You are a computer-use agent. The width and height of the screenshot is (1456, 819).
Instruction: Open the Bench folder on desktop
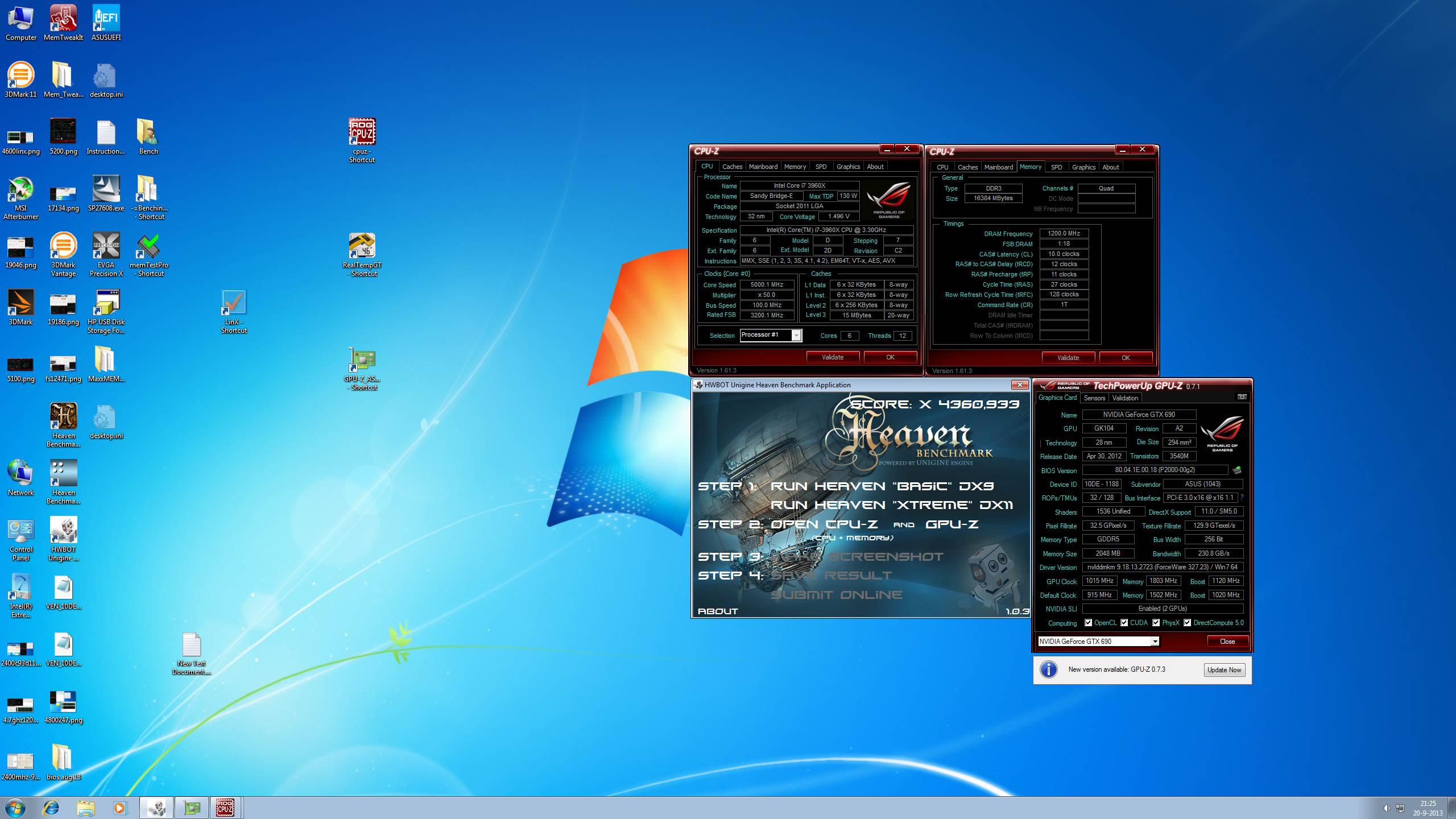pos(148,136)
